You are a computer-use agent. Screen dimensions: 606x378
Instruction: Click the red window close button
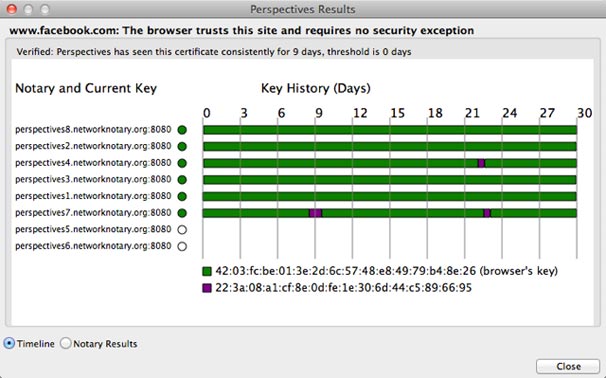(x=12, y=9)
